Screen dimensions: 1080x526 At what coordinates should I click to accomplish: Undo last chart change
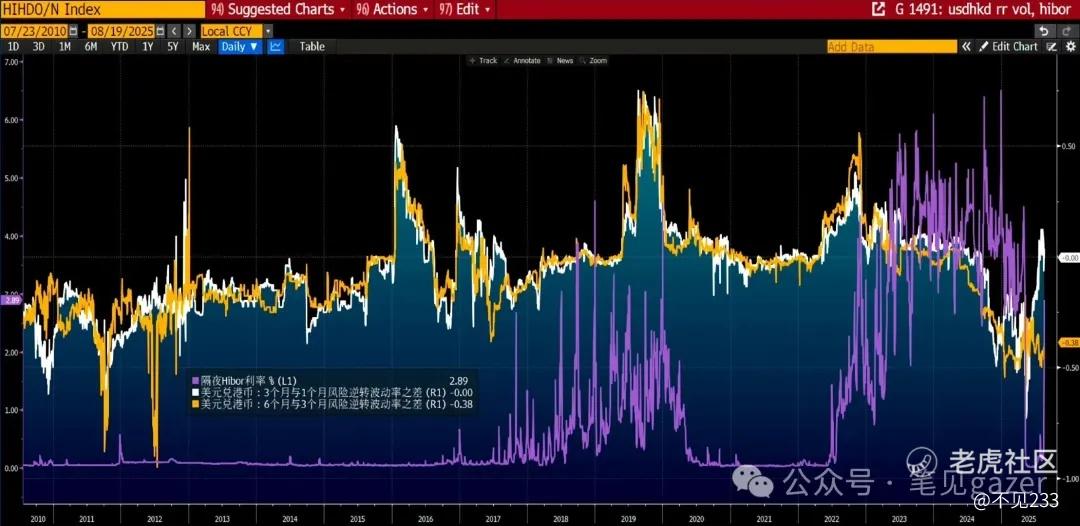tap(1044, 31)
